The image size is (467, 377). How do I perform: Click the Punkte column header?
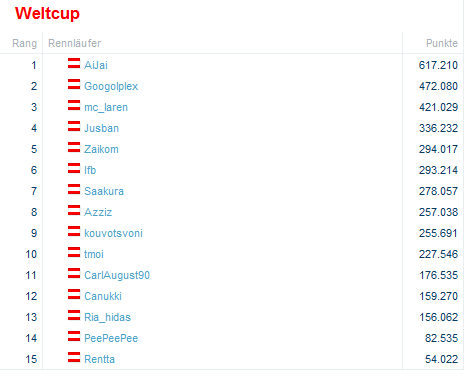(442, 43)
